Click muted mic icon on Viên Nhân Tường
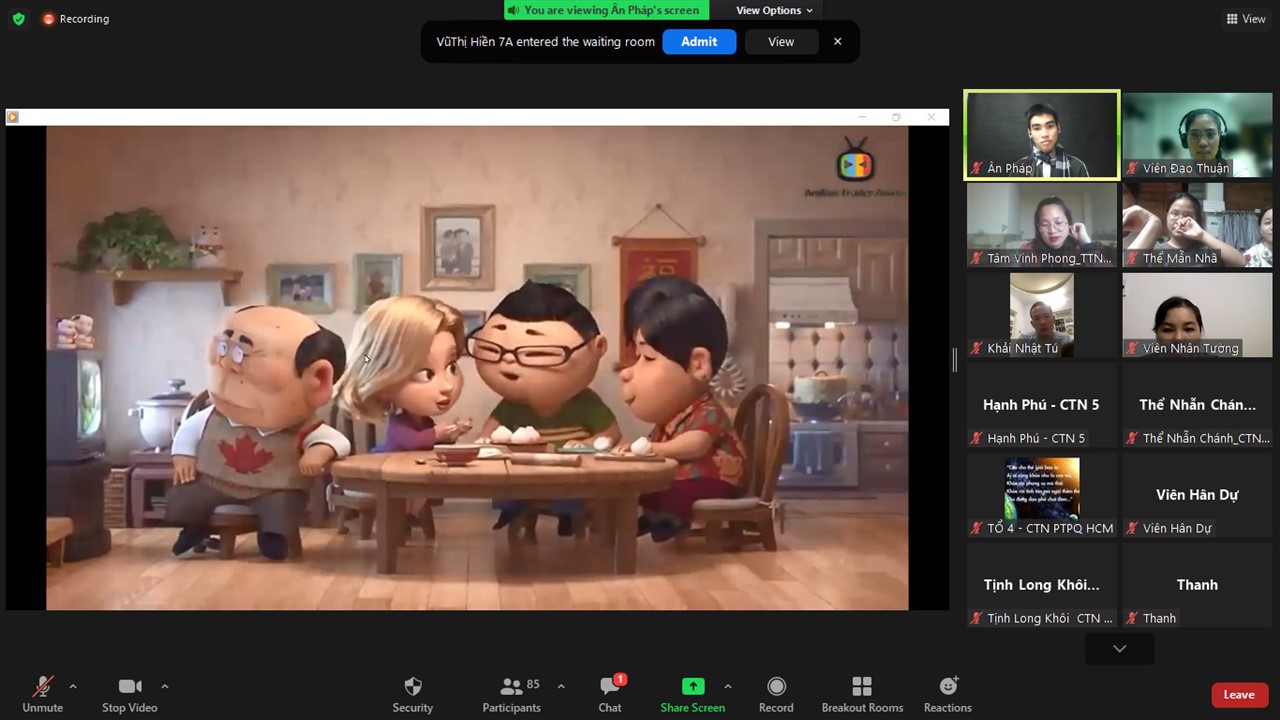This screenshot has height=720, width=1280. 1133,348
